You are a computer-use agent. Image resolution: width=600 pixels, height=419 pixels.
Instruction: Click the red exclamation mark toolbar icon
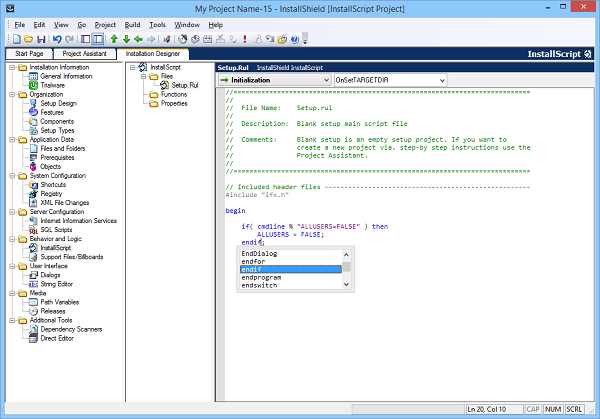[x=245, y=39]
